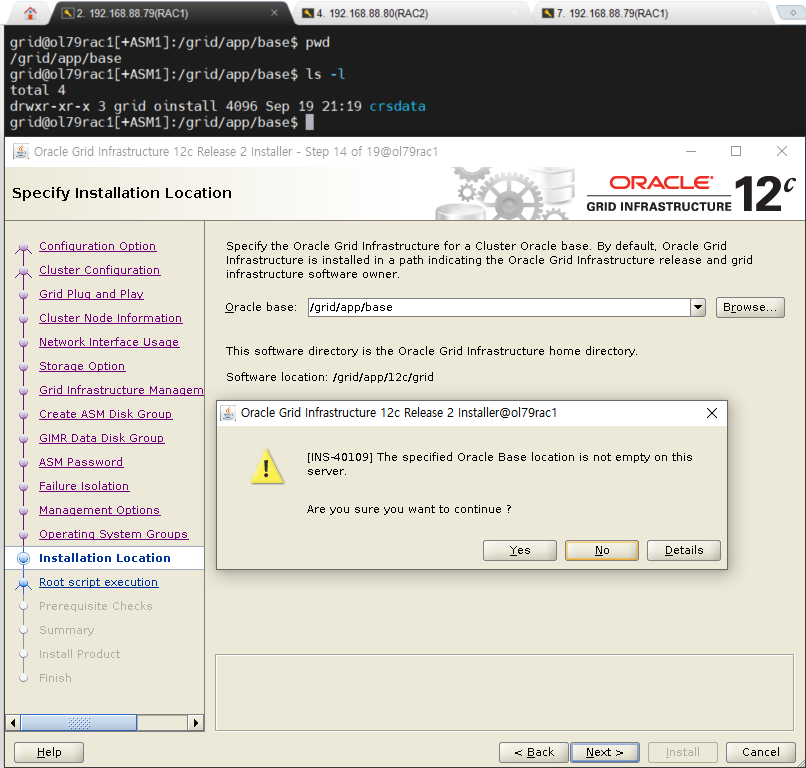Choose No in the warning dialog
806x768 pixels.
601,550
